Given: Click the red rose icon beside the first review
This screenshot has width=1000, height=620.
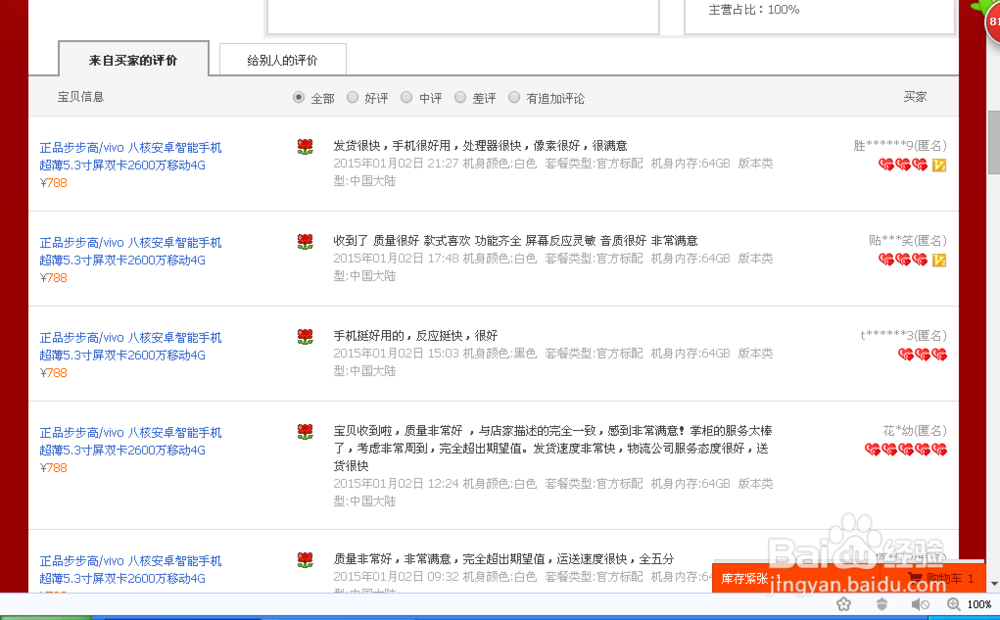Looking at the screenshot, I should (305, 146).
